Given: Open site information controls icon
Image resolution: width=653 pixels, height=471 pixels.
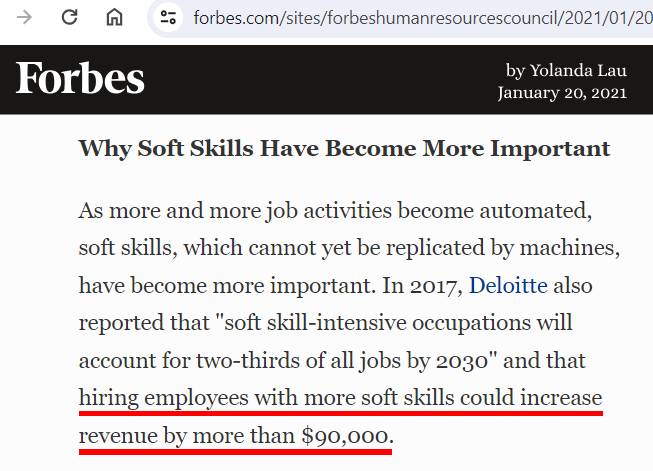Looking at the screenshot, I should (x=168, y=17).
